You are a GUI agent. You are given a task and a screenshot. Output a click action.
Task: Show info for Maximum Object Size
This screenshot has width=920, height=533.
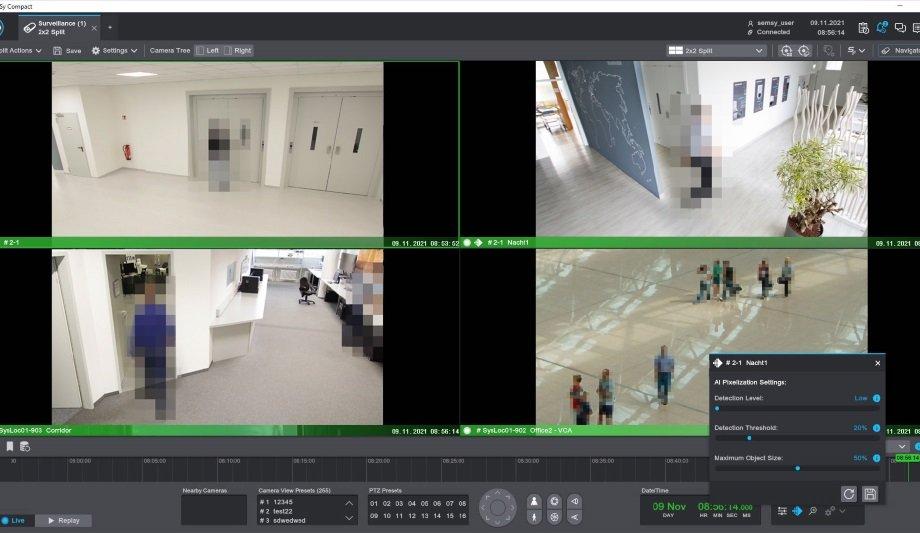tap(876, 458)
